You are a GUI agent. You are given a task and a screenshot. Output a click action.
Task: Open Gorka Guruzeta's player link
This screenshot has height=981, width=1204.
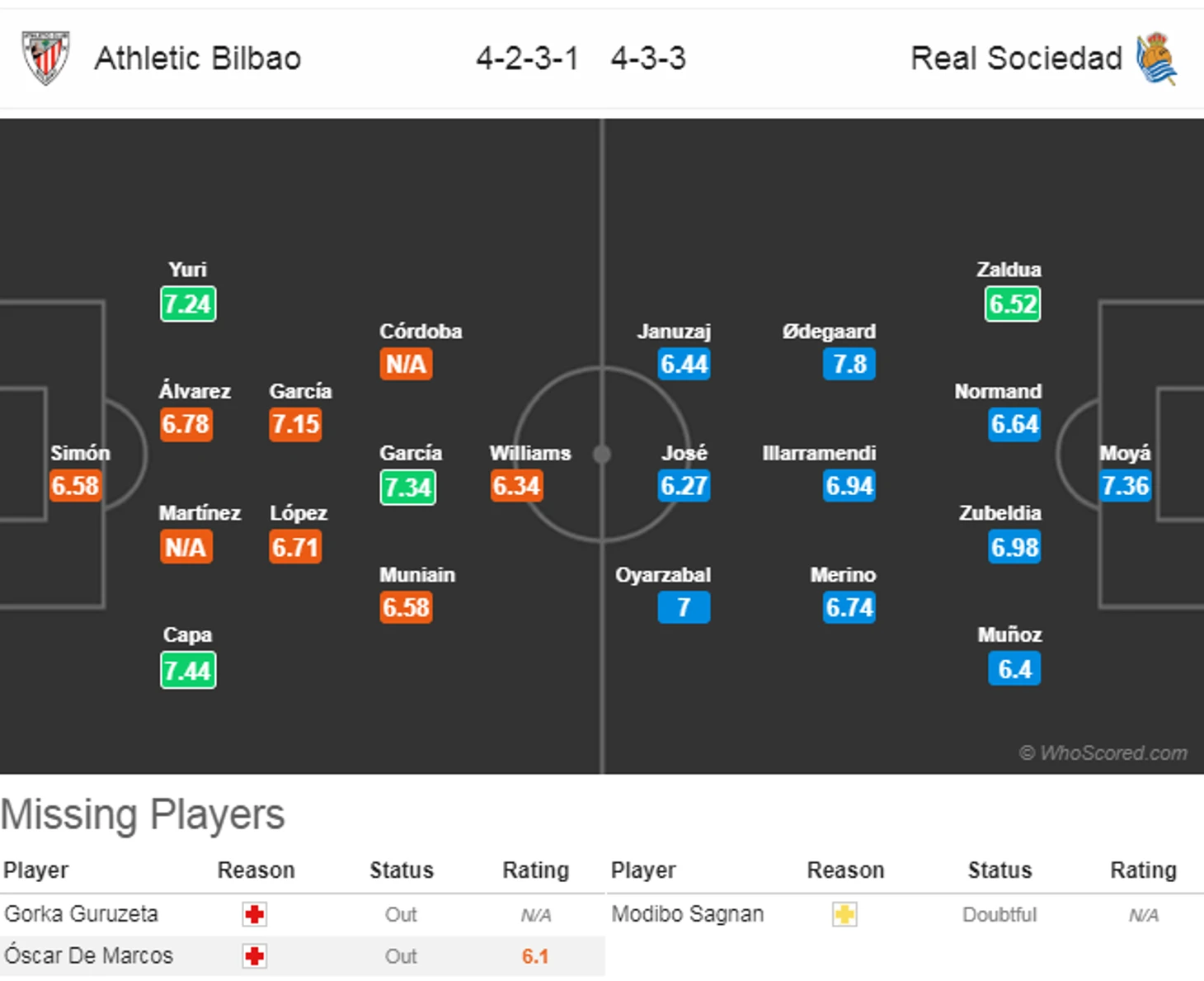(81, 914)
